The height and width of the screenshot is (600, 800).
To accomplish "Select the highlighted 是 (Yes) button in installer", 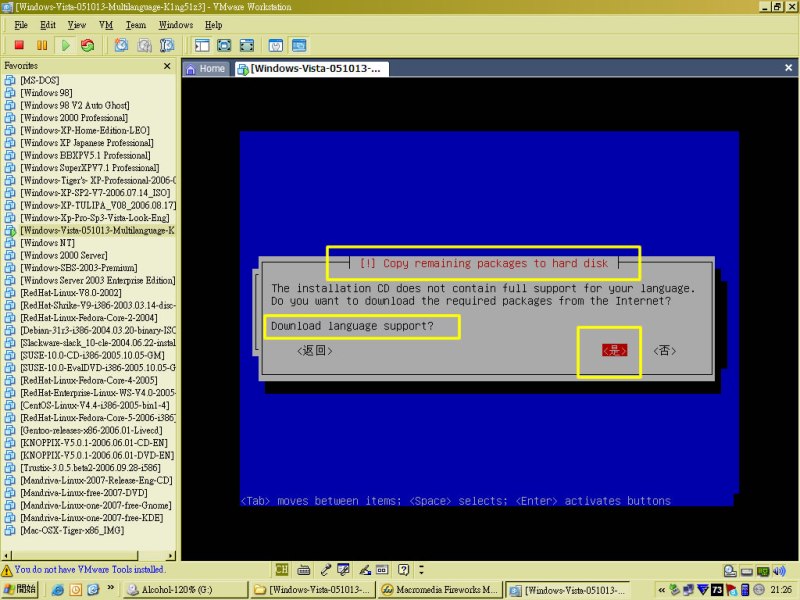I will [614, 351].
